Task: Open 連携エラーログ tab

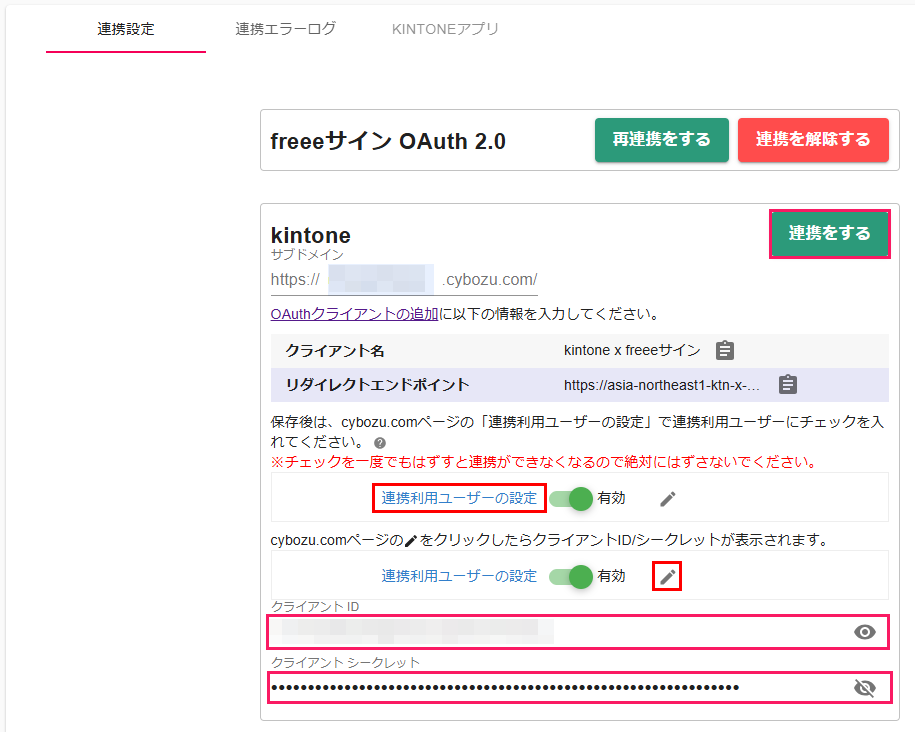Action: [286, 29]
